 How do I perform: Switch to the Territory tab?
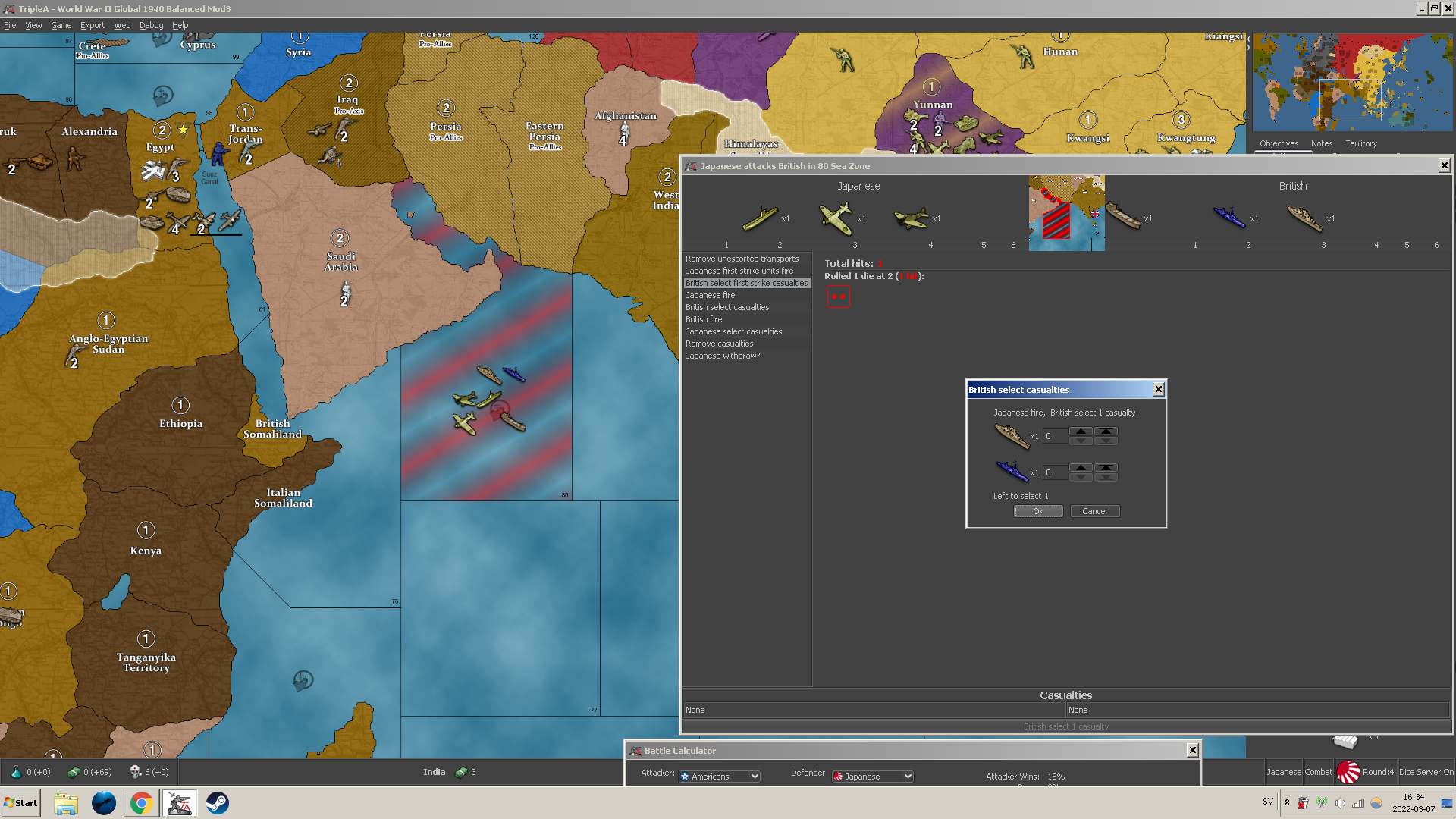1360,143
